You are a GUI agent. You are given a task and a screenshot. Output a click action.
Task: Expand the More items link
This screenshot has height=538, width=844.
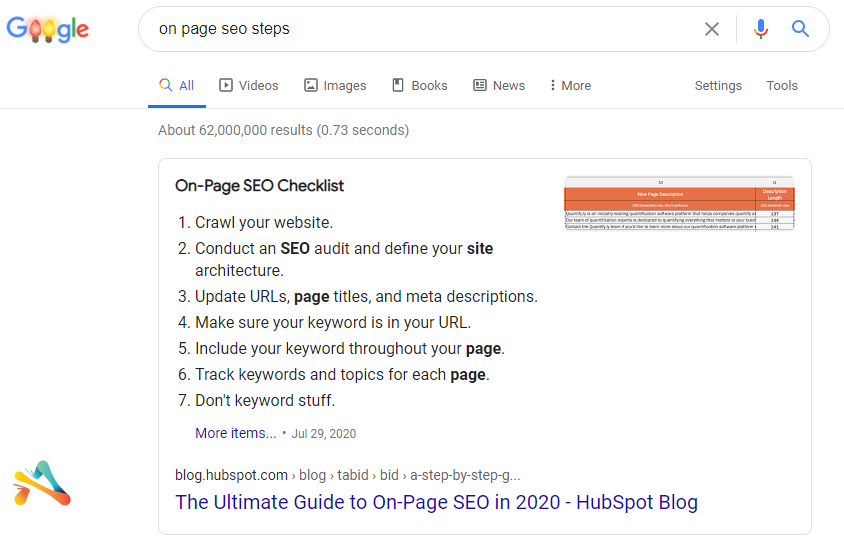236,433
